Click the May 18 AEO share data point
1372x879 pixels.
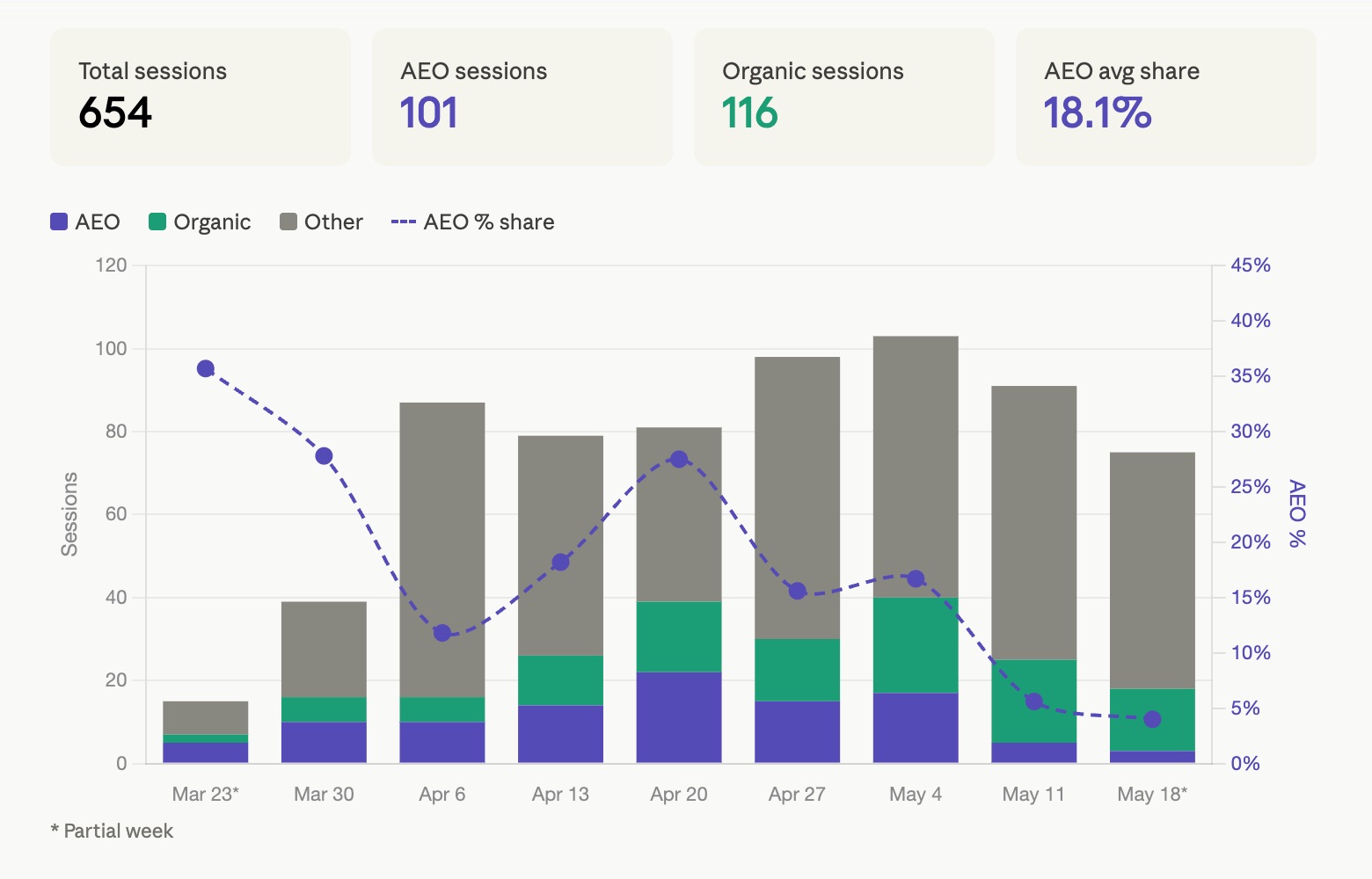1152,719
